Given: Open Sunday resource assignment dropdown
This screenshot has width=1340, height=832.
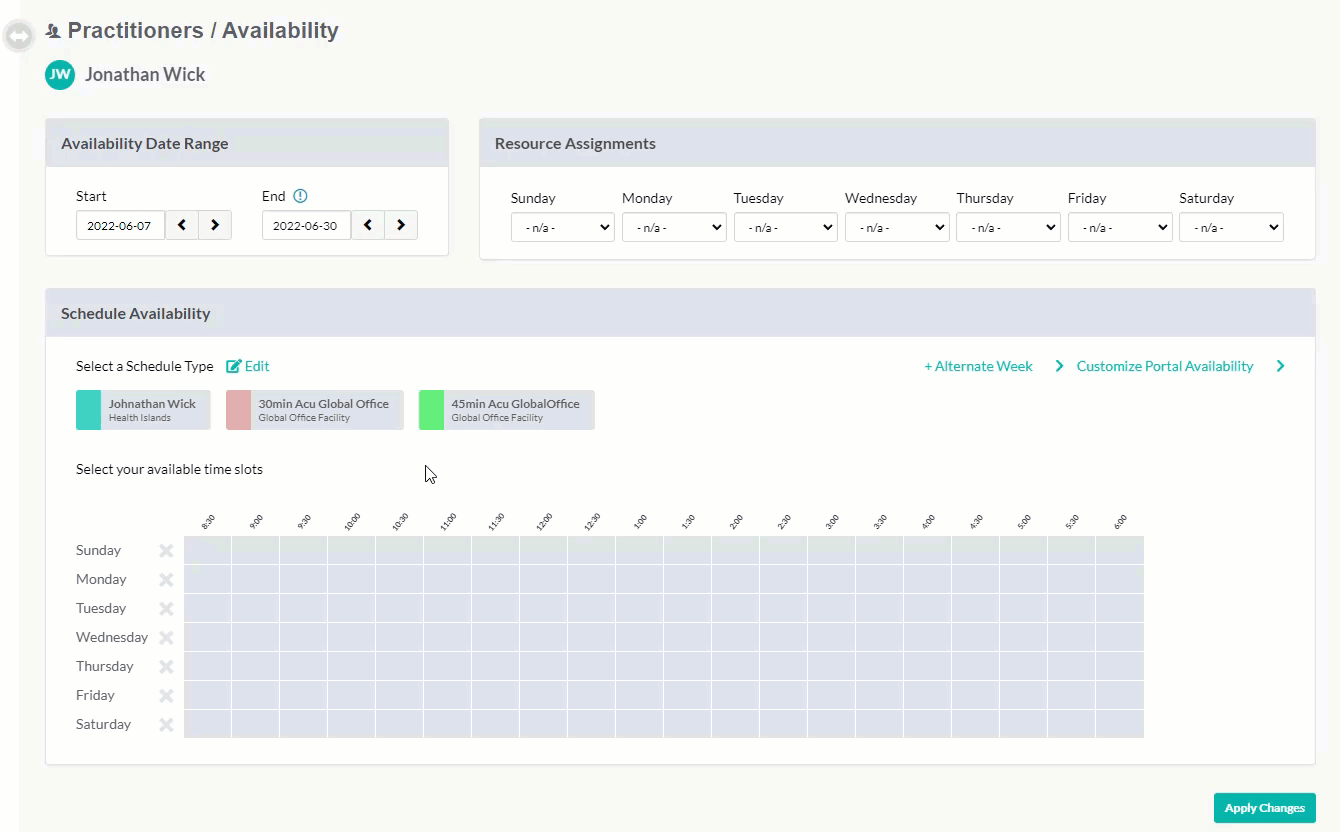Looking at the screenshot, I should click(563, 227).
